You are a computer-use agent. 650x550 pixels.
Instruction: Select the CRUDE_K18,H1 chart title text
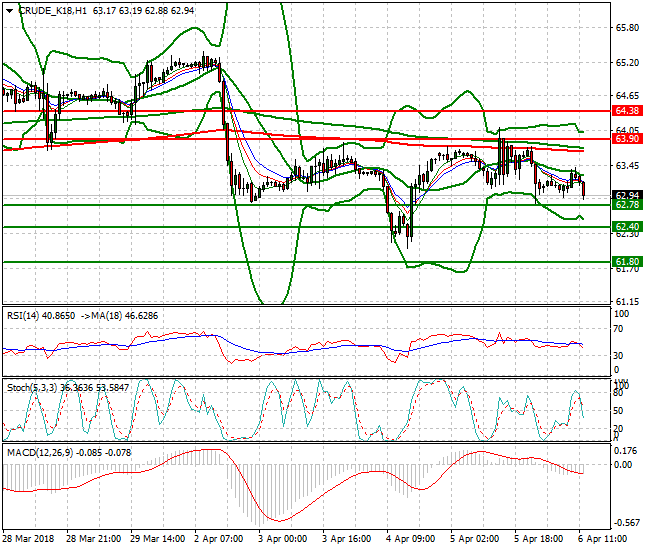(53, 11)
